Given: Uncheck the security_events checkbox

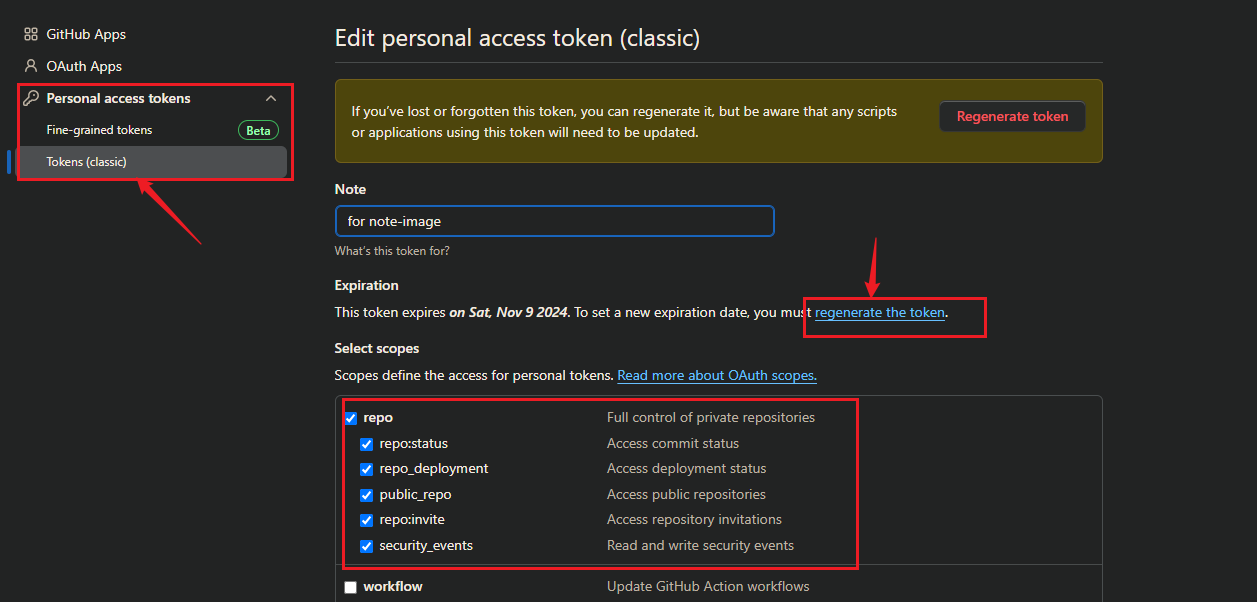Looking at the screenshot, I should coord(367,546).
